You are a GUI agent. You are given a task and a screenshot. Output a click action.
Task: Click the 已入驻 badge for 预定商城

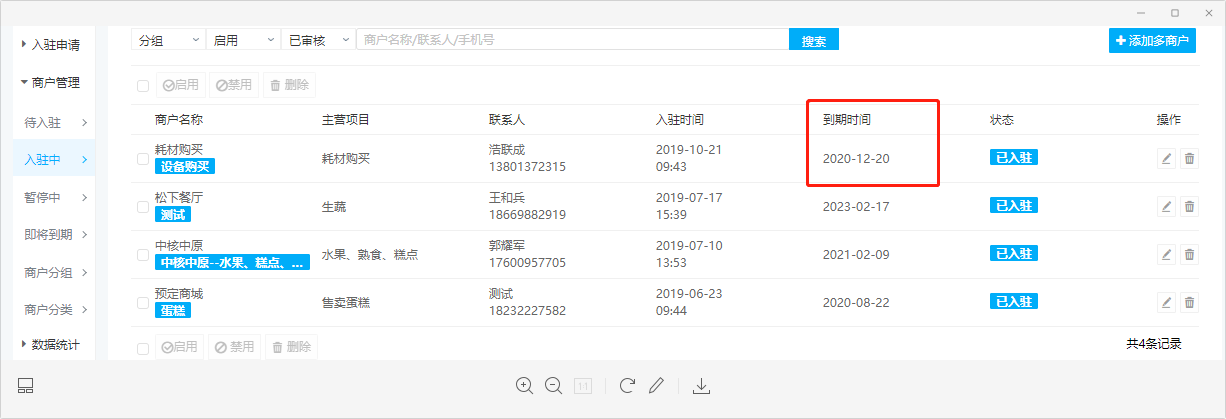[1014, 302]
